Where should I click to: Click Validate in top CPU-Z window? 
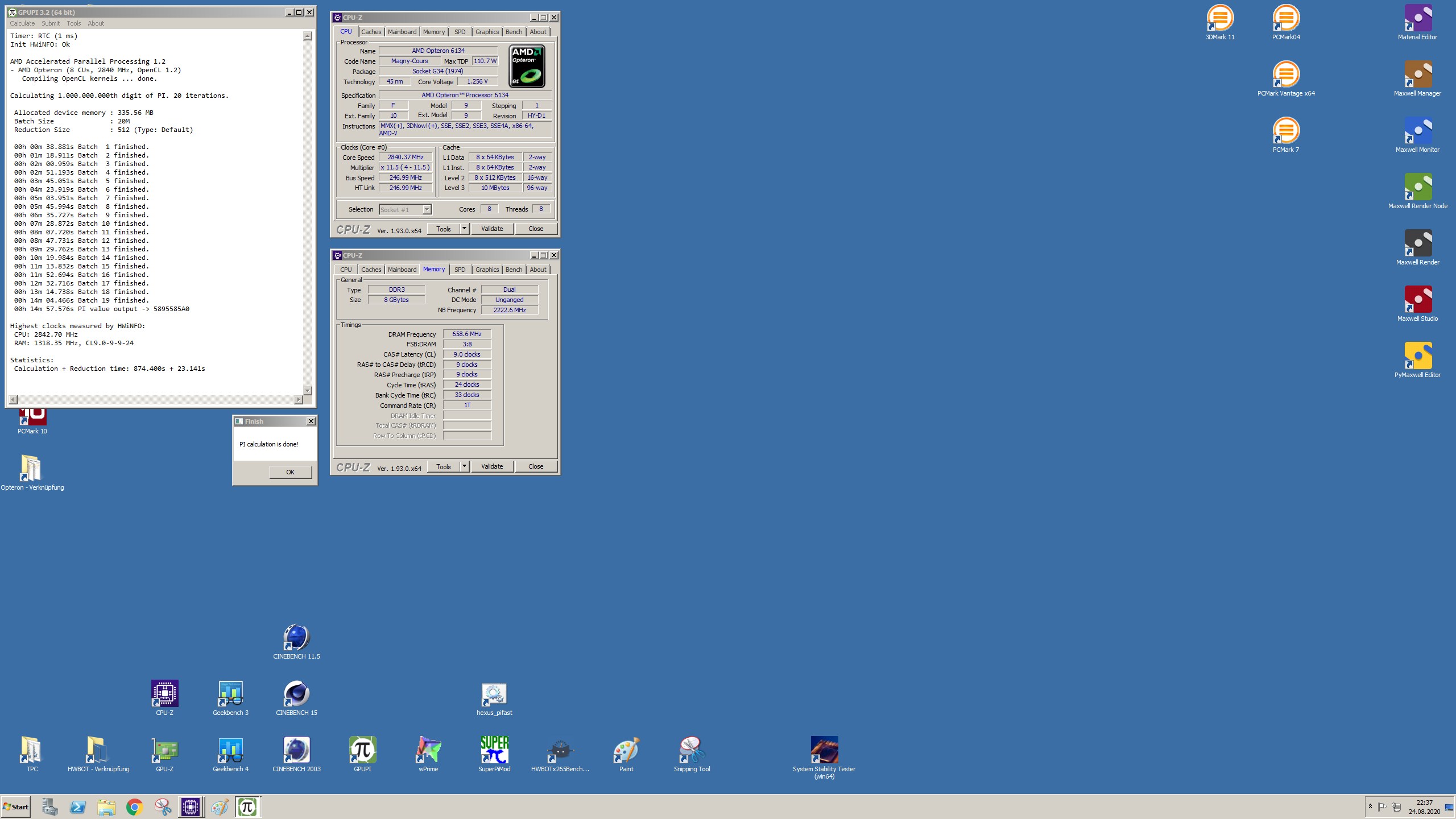pyautogui.click(x=492, y=229)
